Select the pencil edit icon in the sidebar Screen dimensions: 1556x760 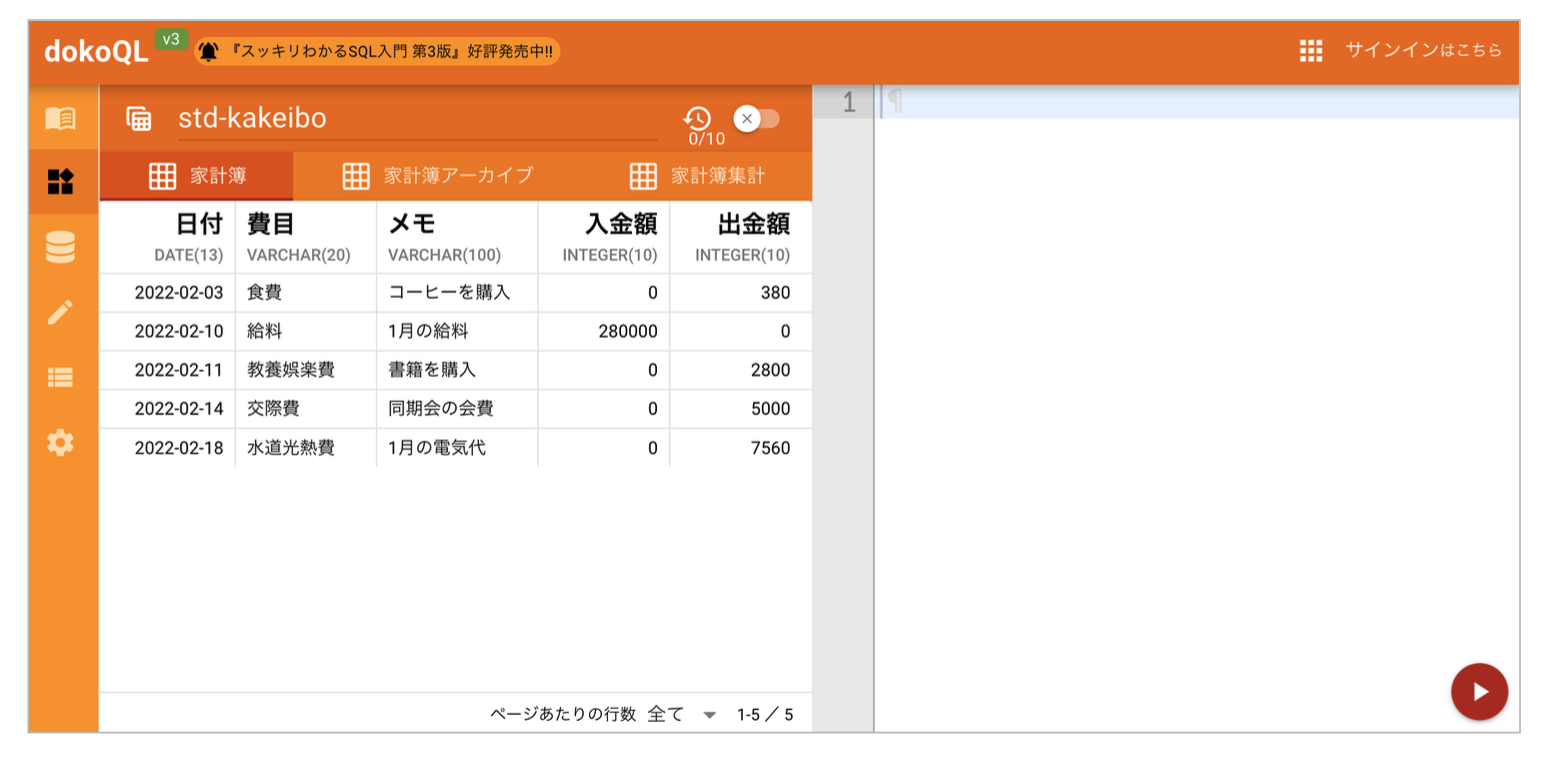[61, 312]
